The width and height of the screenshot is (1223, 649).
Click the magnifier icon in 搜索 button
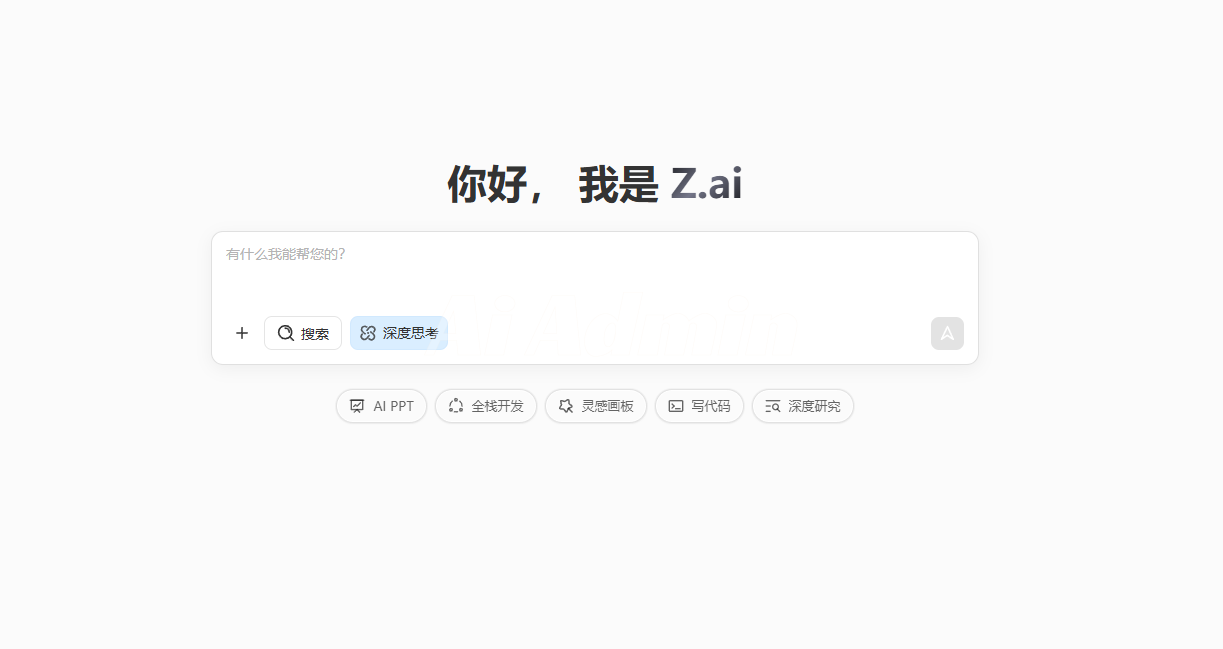click(x=286, y=333)
